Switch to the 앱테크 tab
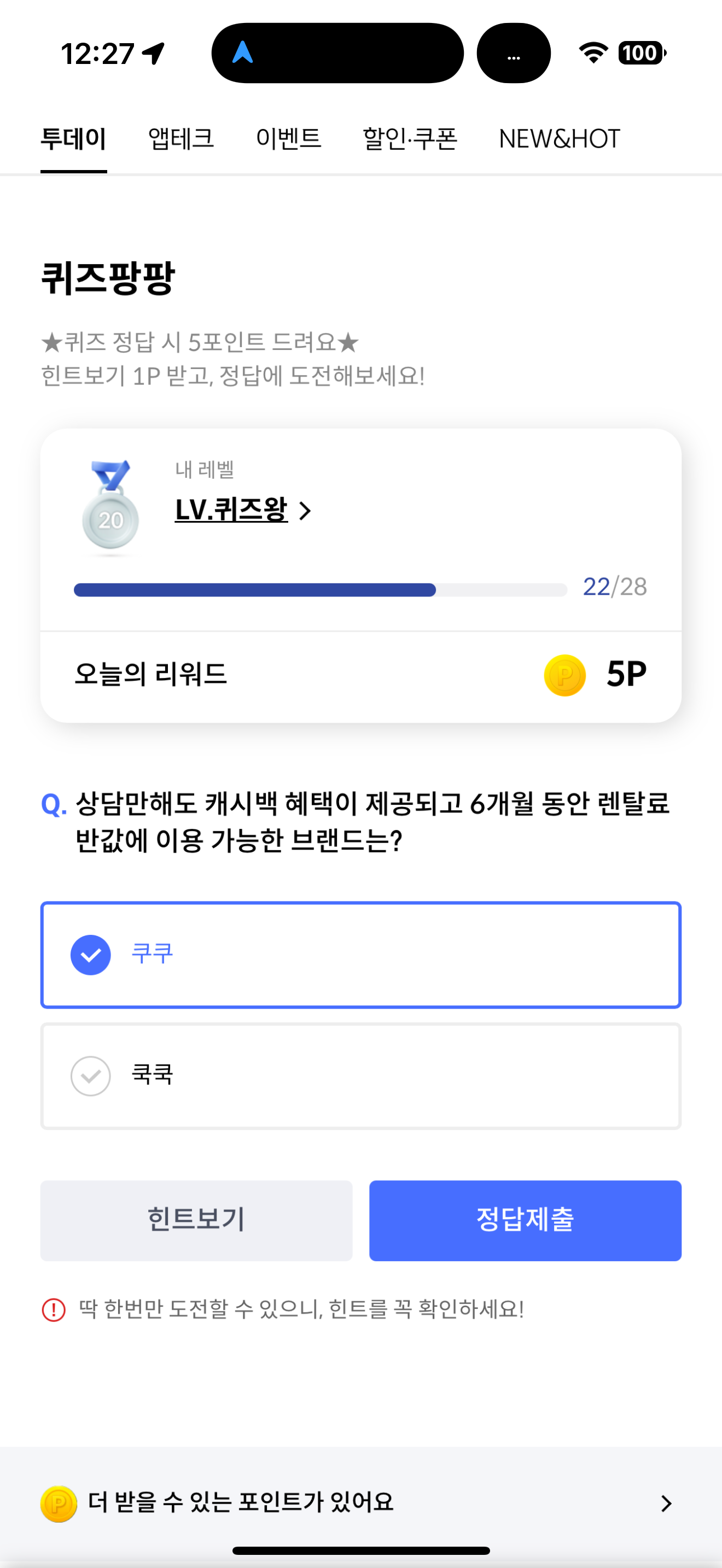The width and height of the screenshot is (722, 1568). click(x=182, y=139)
